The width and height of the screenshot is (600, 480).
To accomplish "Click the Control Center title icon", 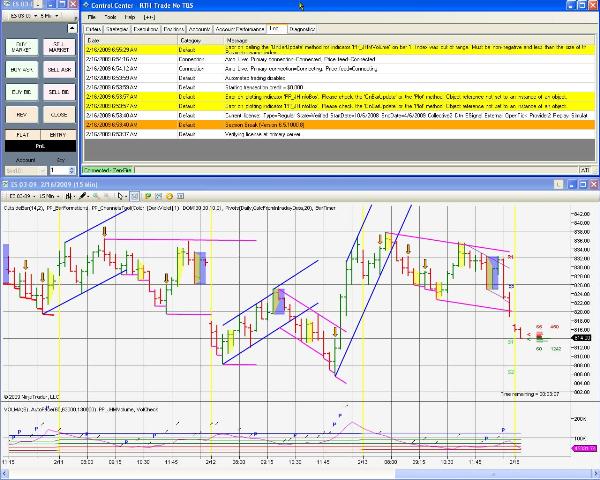I will coord(86,5).
